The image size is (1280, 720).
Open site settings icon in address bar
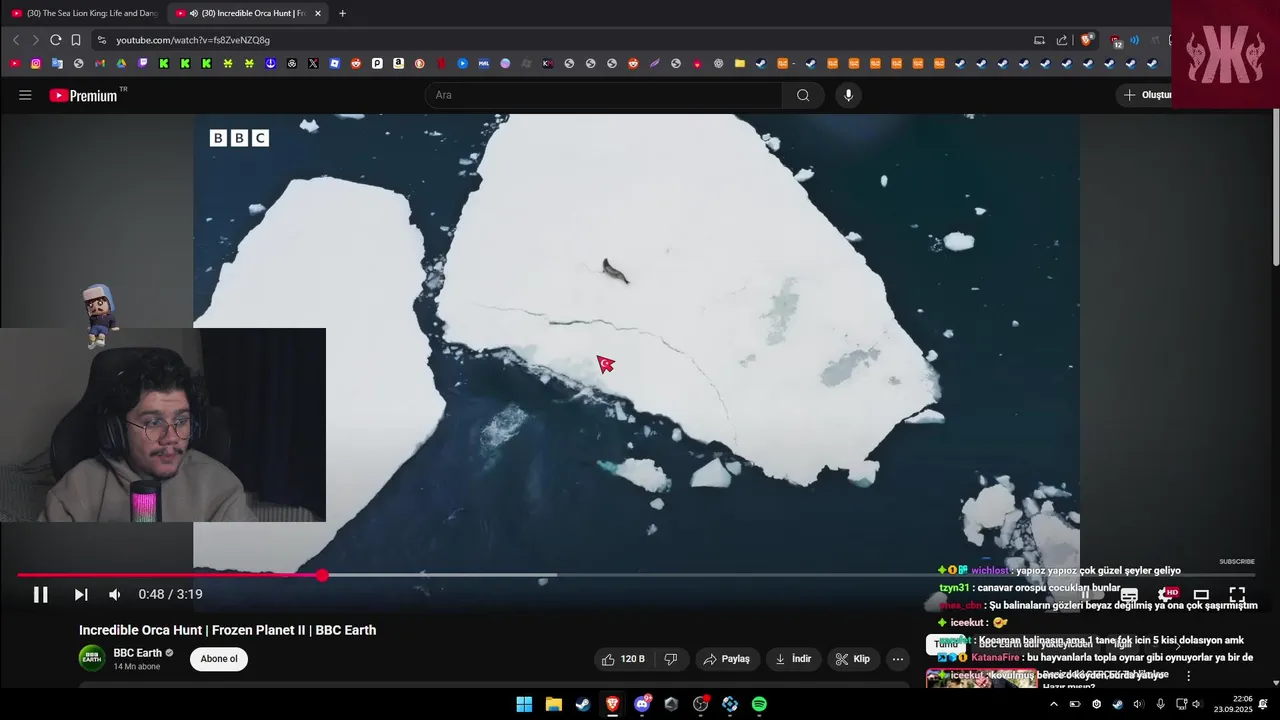tap(101, 40)
